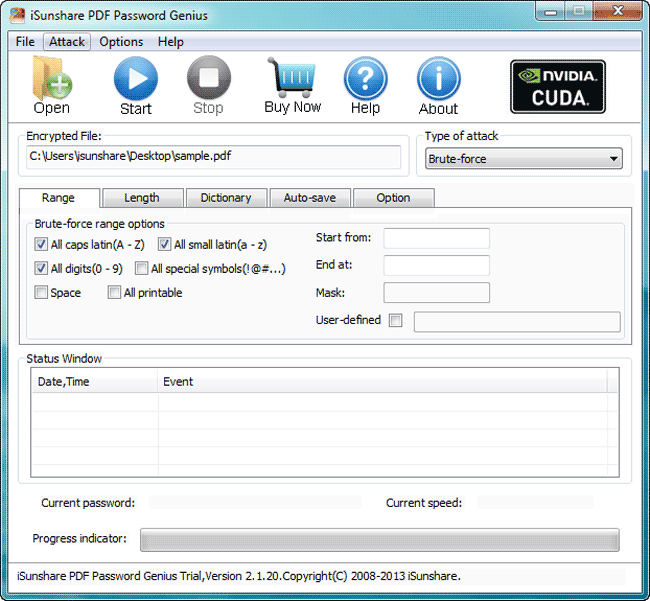650x601 pixels.
Task: Click the Status Window label
Action: 64,359
